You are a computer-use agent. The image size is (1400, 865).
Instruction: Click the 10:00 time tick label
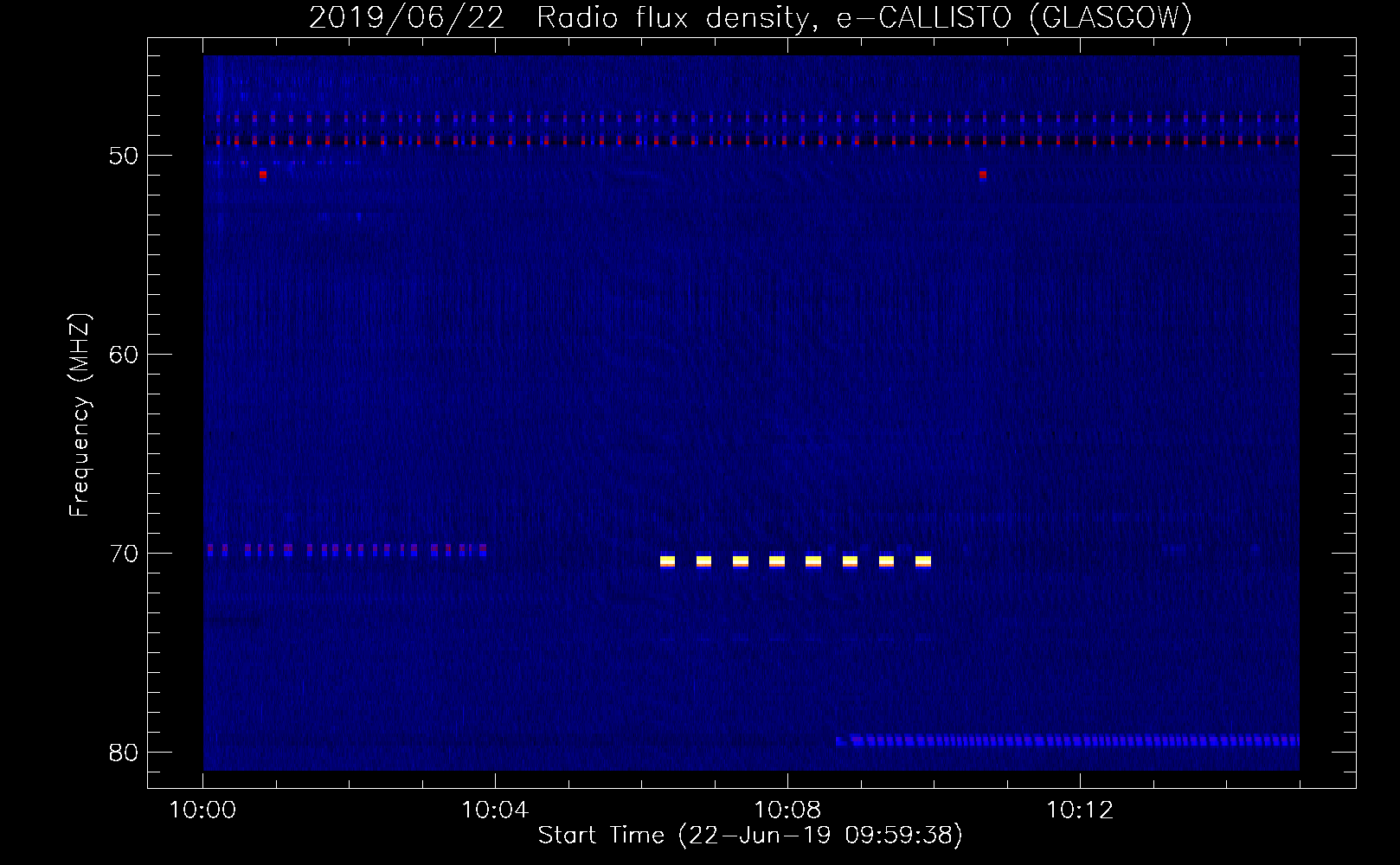202,811
